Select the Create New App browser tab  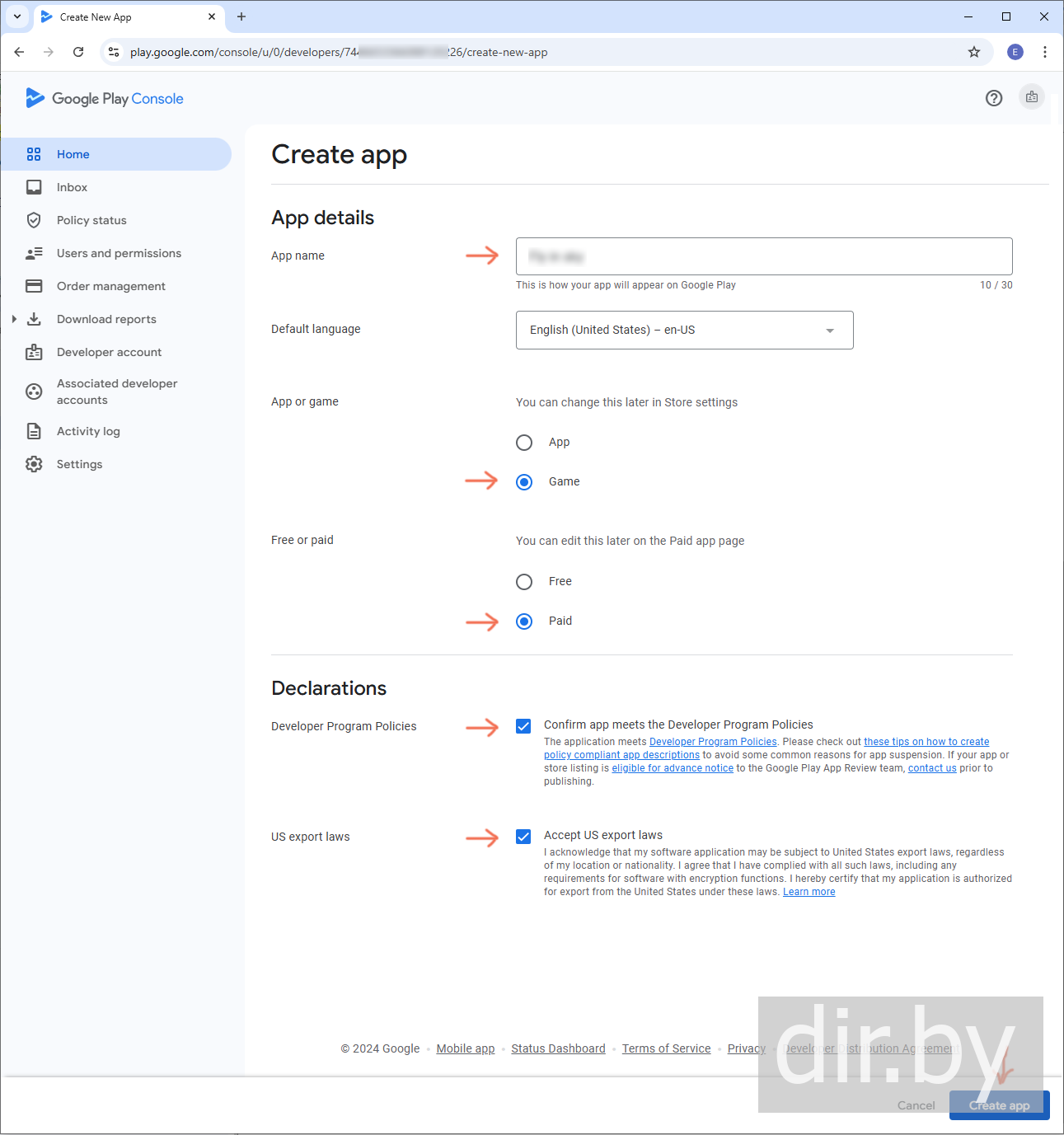(x=129, y=16)
